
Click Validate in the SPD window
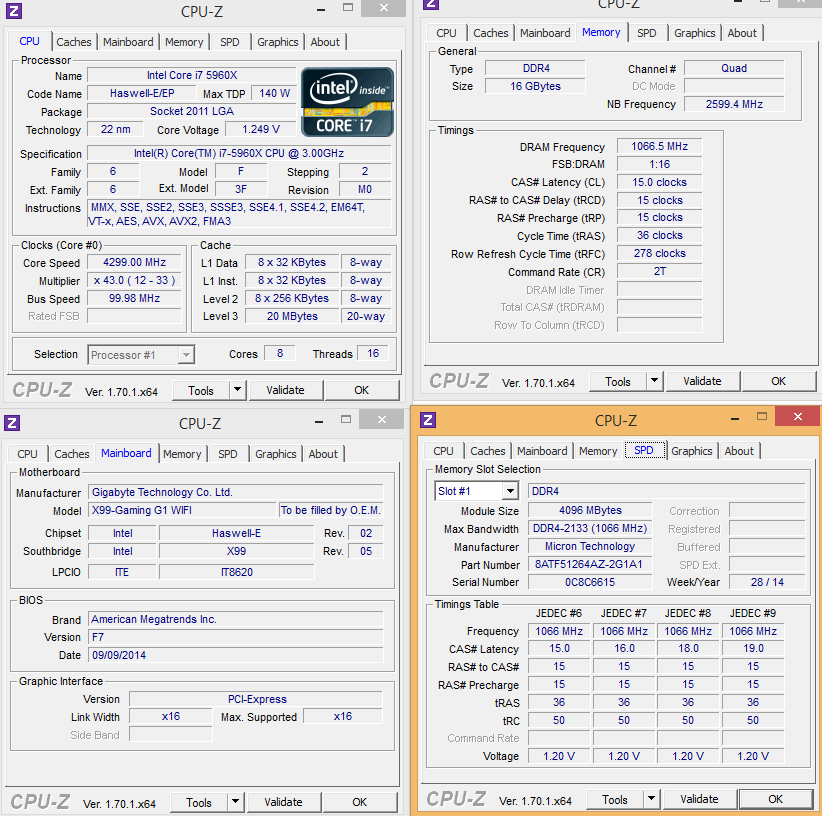click(x=699, y=799)
